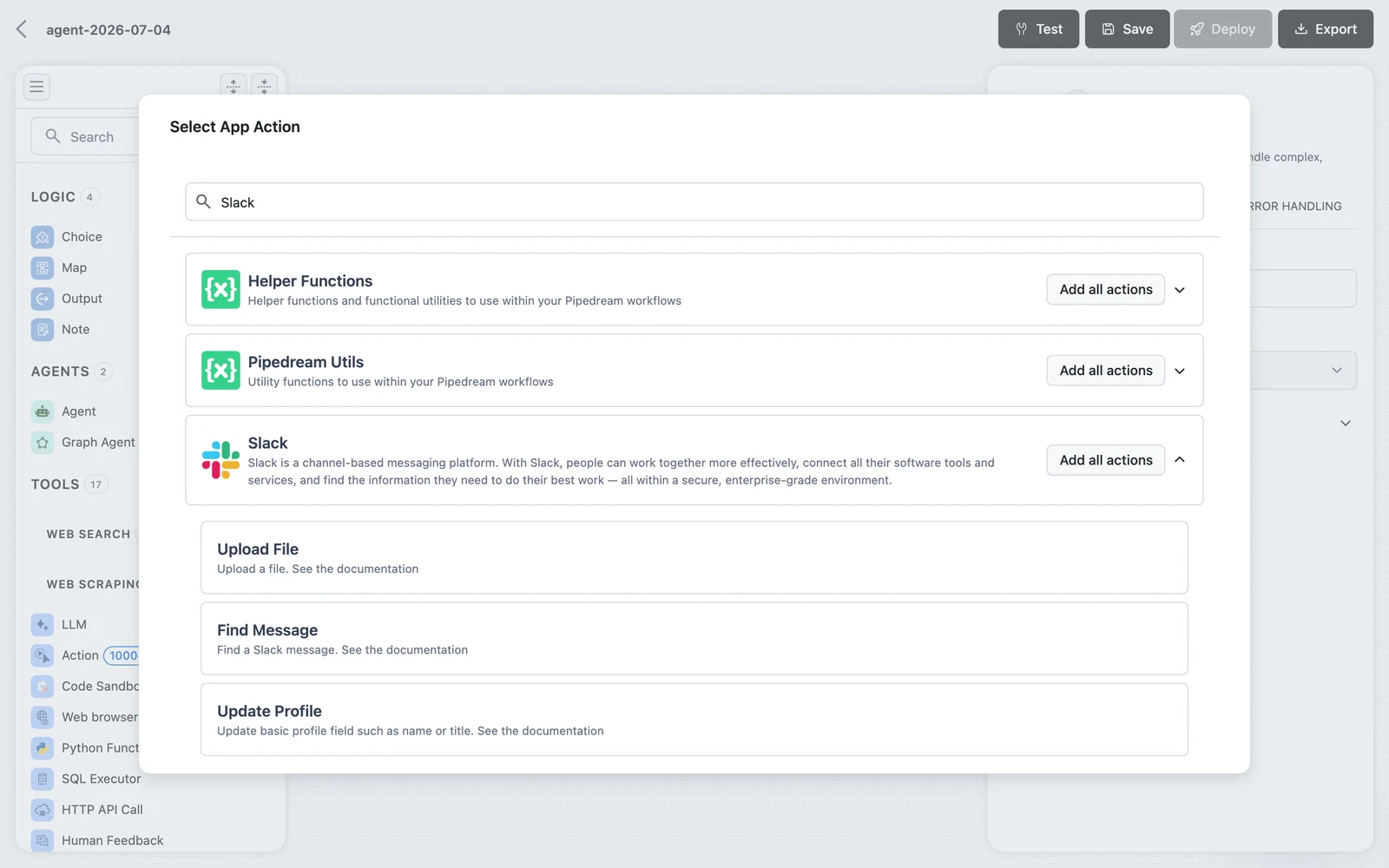Click the Output node icon
The width and height of the screenshot is (1389, 868).
[43, 299]
